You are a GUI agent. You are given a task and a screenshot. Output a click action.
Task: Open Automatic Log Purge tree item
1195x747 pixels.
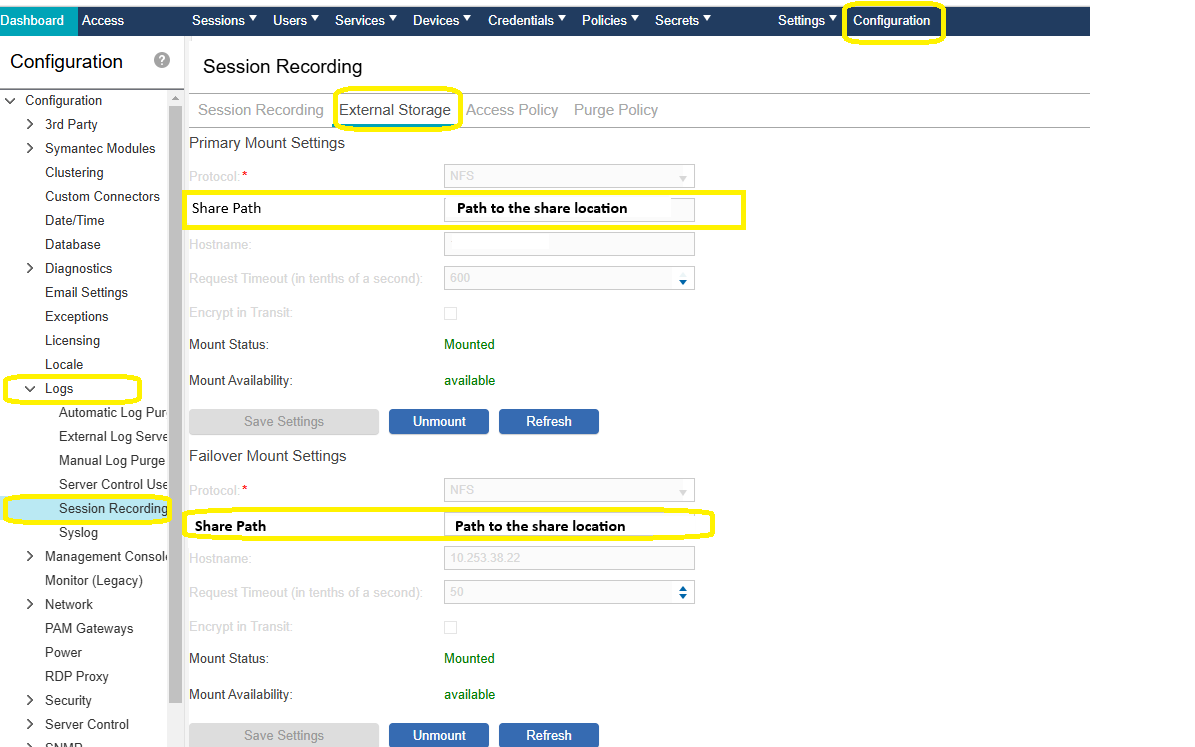pos(113,412)
